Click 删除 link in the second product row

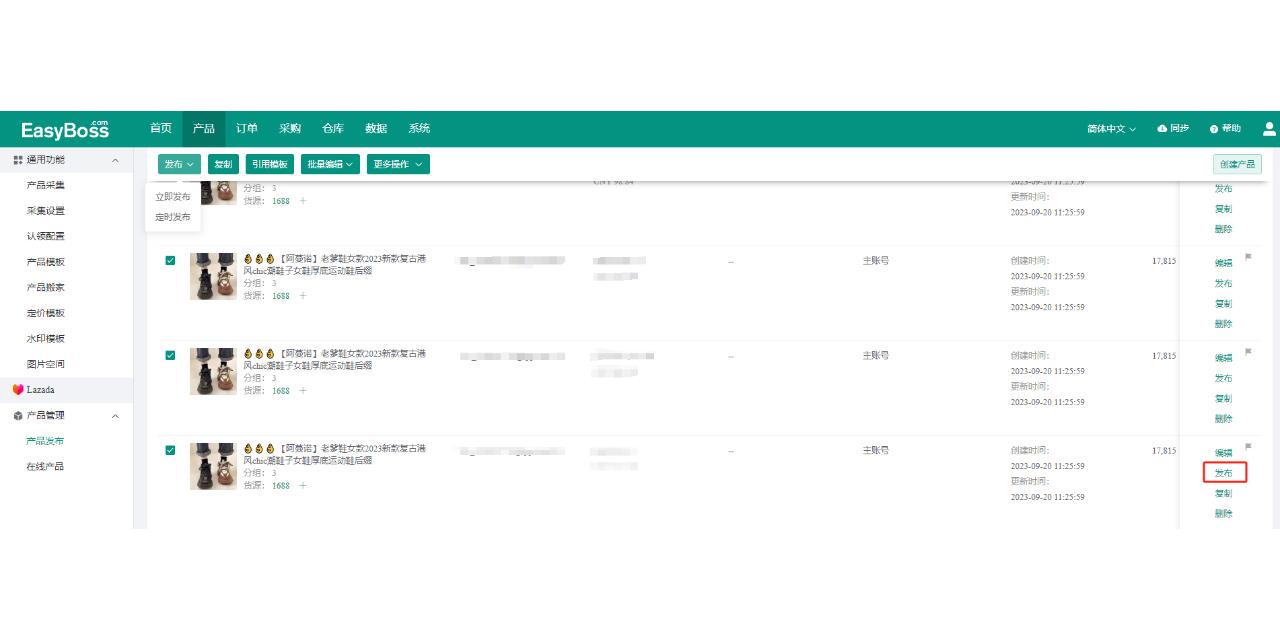pyautogui.click(x=1223, y=324)
